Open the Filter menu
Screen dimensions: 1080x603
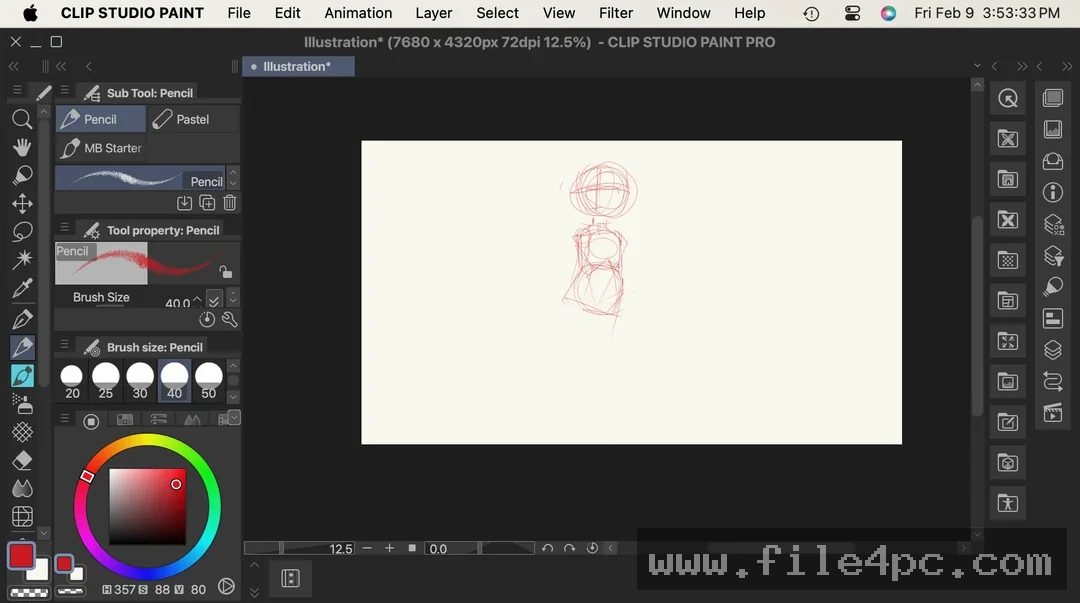point(616,13)
